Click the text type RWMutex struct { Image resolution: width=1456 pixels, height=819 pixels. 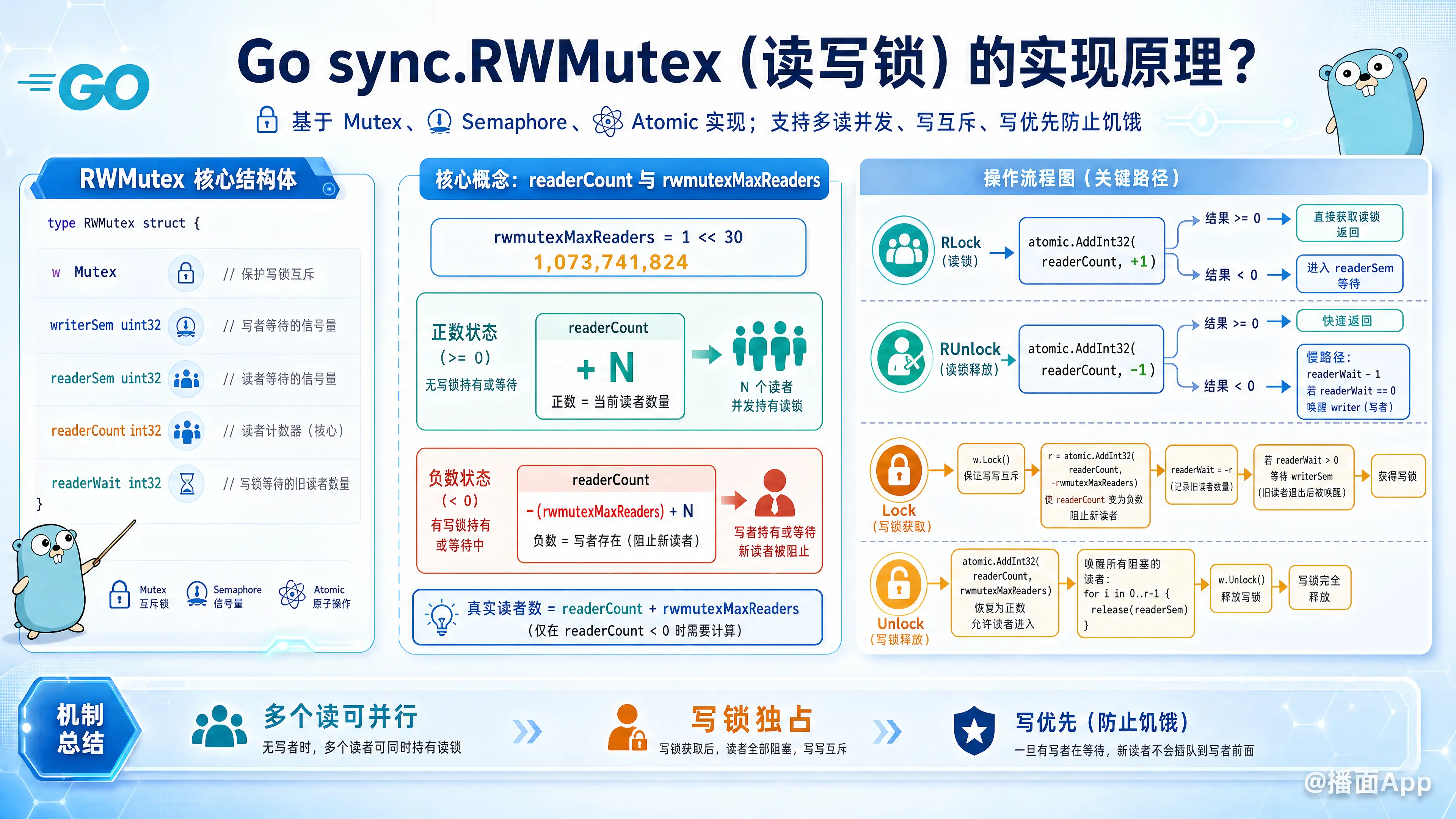[124, 223]
